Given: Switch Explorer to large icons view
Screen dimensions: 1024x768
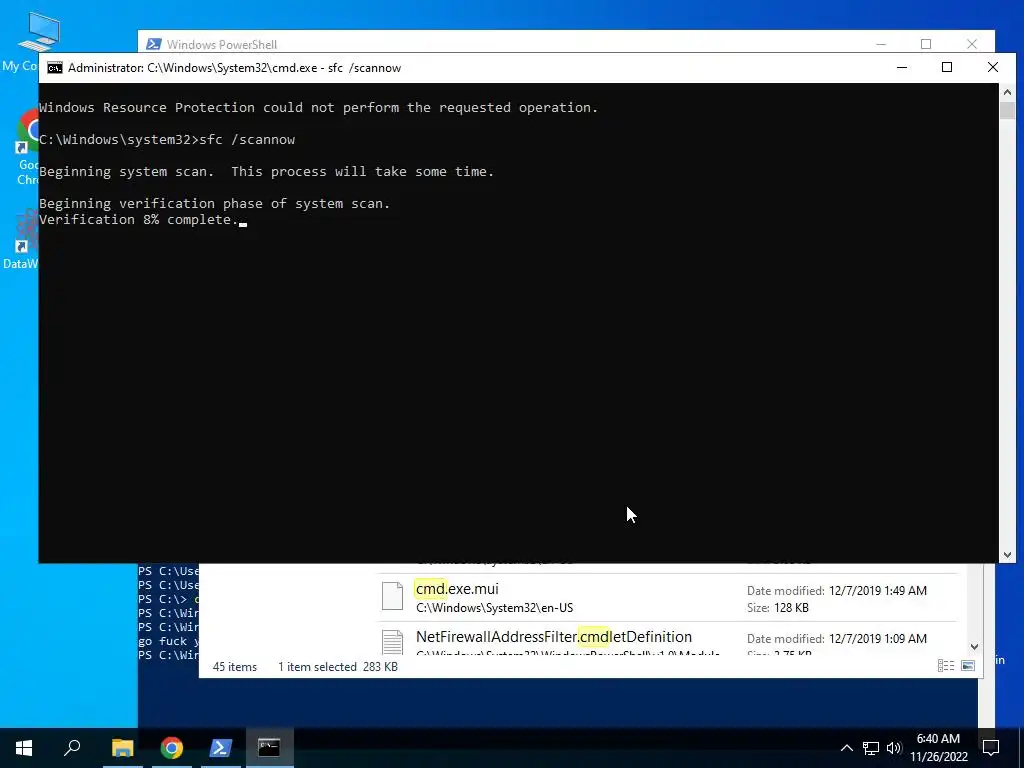Looking at the screenshot, I should [x=968, y=665].
